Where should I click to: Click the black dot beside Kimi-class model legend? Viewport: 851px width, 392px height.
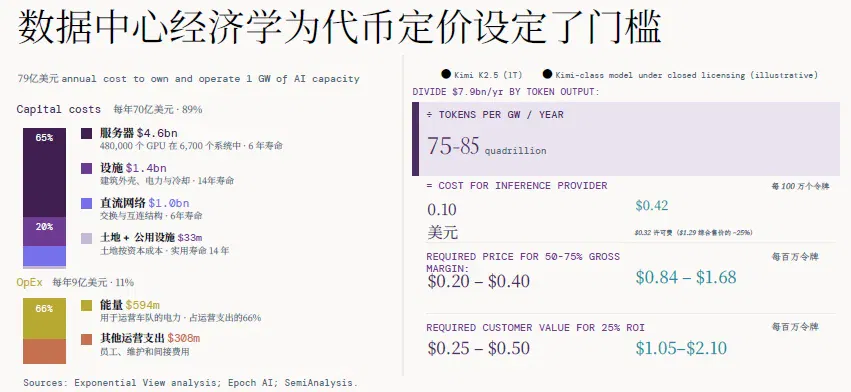click(547, 74)
